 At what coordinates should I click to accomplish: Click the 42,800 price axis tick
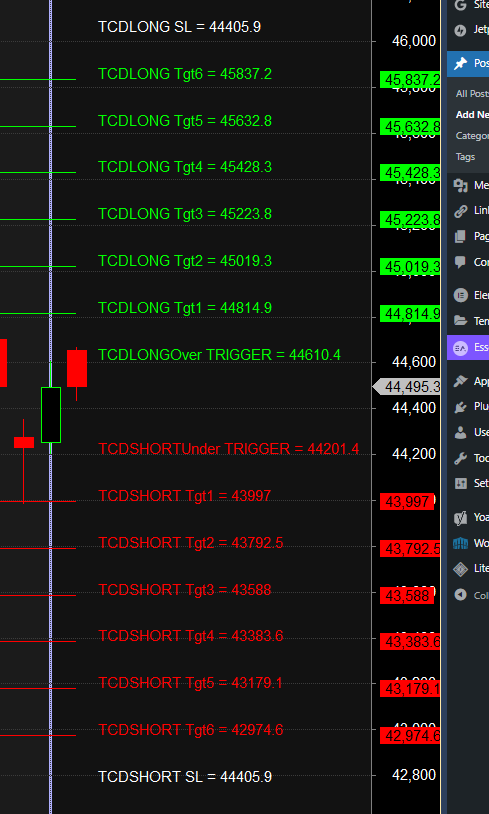(x=414, y=775)
